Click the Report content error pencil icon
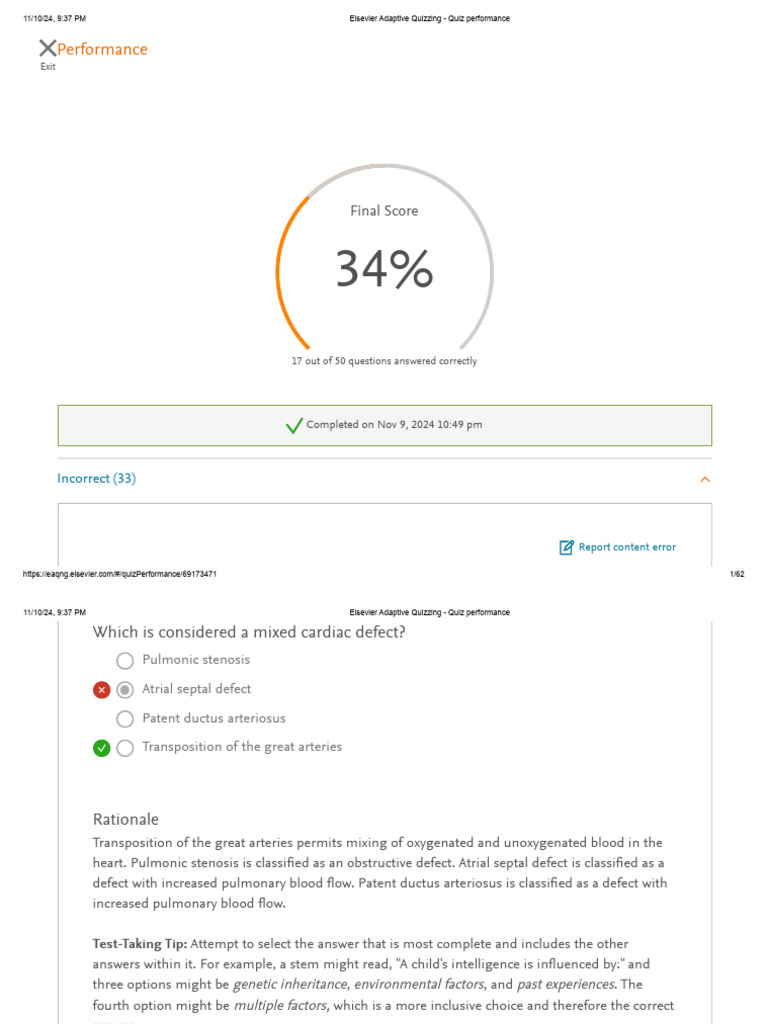 567,547
